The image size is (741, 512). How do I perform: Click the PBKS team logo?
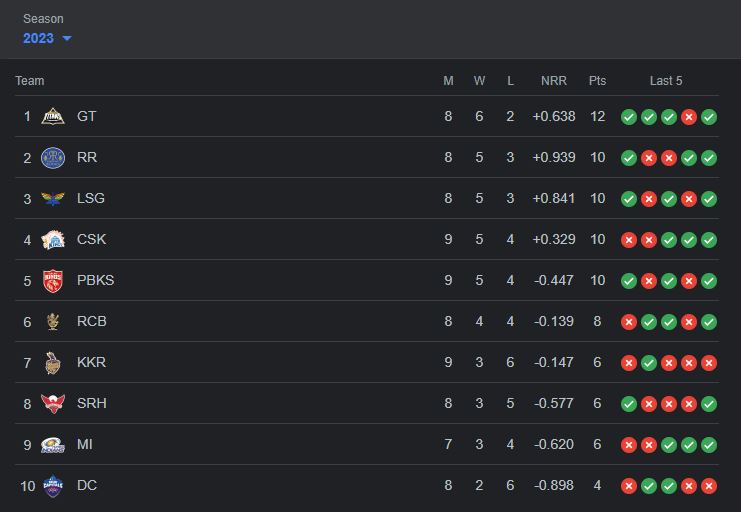click(x=53, y=281)
